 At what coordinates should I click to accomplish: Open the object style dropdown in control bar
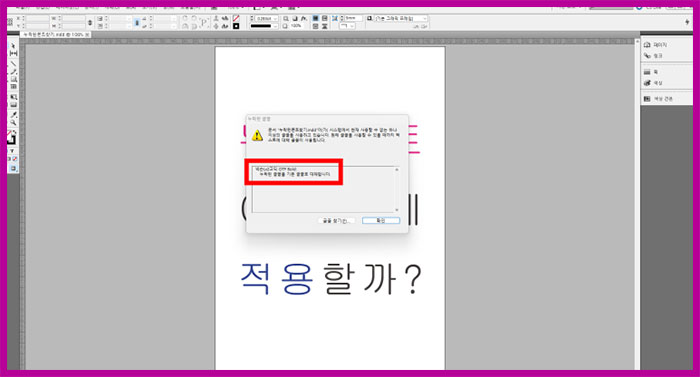click(x=401, y=18)
